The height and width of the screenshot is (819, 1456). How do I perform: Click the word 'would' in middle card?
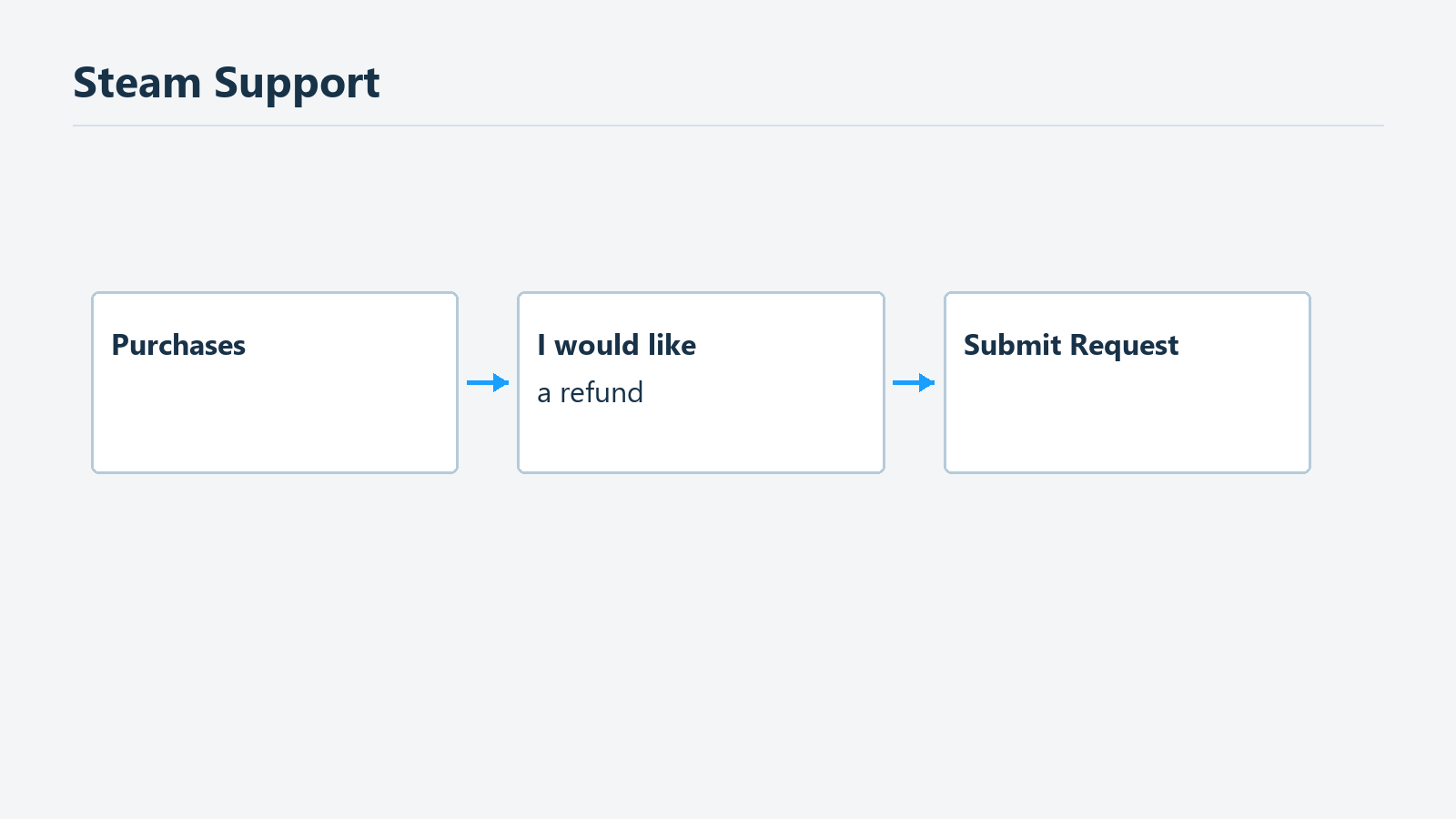[x=597, y=345]
